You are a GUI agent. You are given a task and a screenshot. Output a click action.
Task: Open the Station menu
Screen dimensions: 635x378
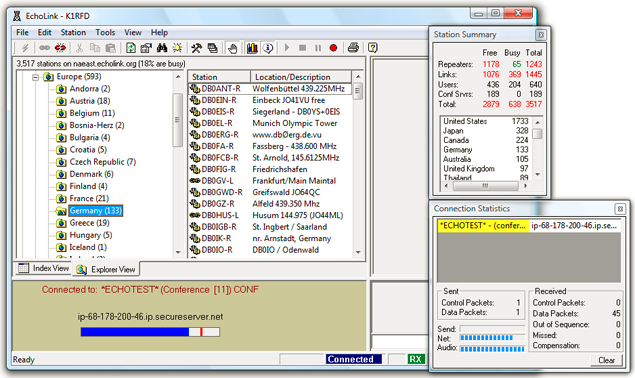tap(73, 32)
